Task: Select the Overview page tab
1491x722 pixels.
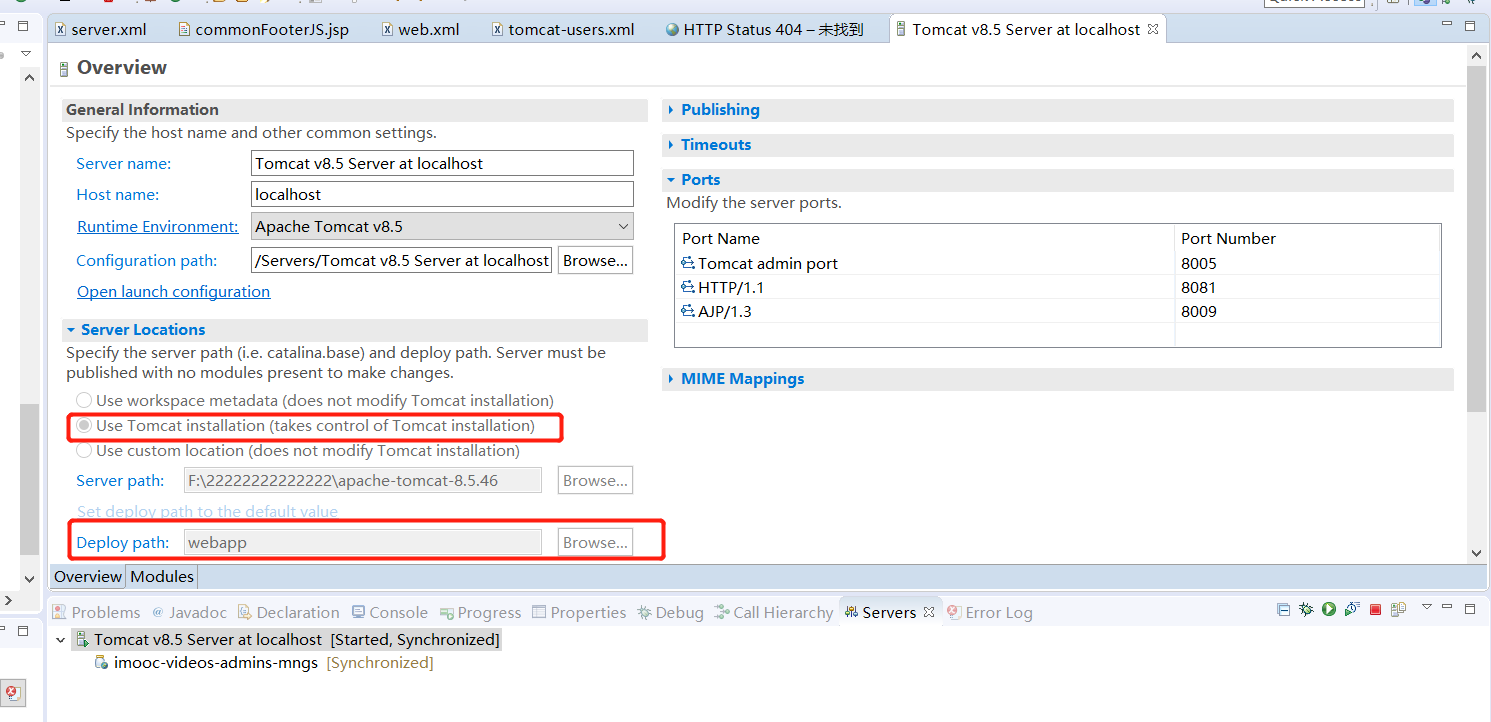Action: click(x=88, y=576)
